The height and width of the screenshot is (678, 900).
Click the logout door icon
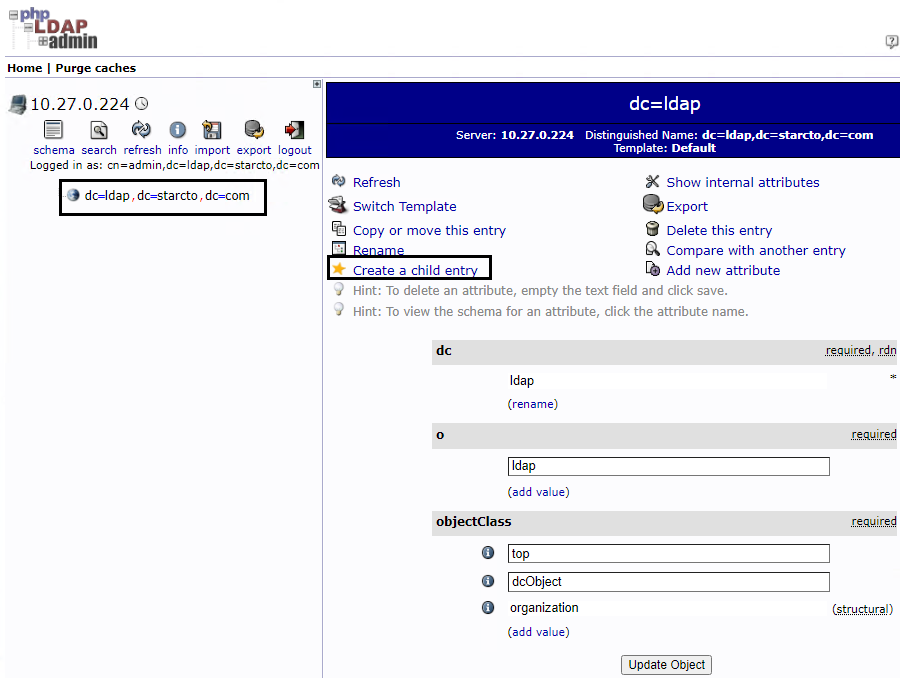tap(294, 130)
